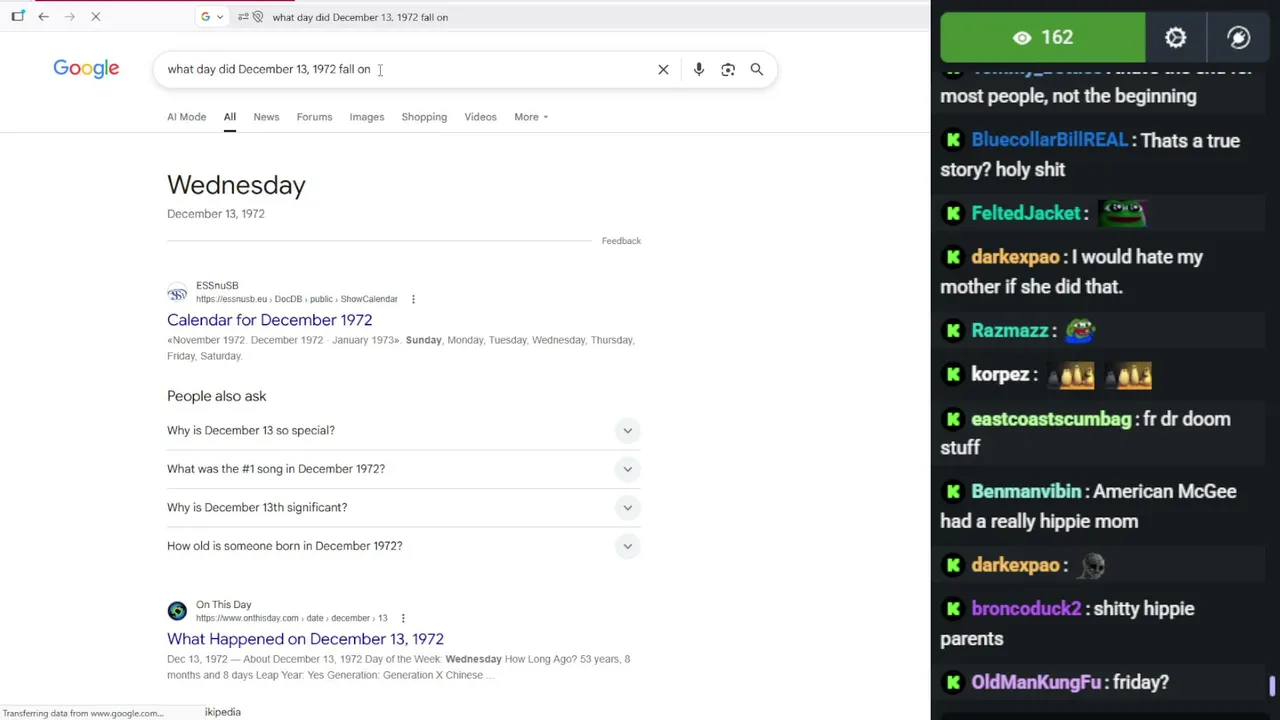Screen dimensions: 1280x720
Task: Open What Happened on December 13, 1972
Action: (305, 639)
